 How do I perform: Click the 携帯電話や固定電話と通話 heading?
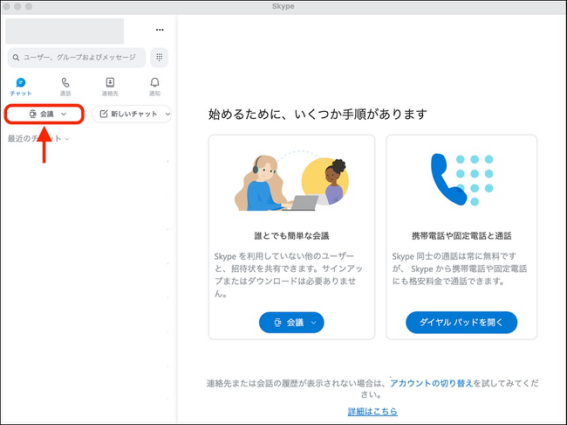coord(461,236)
